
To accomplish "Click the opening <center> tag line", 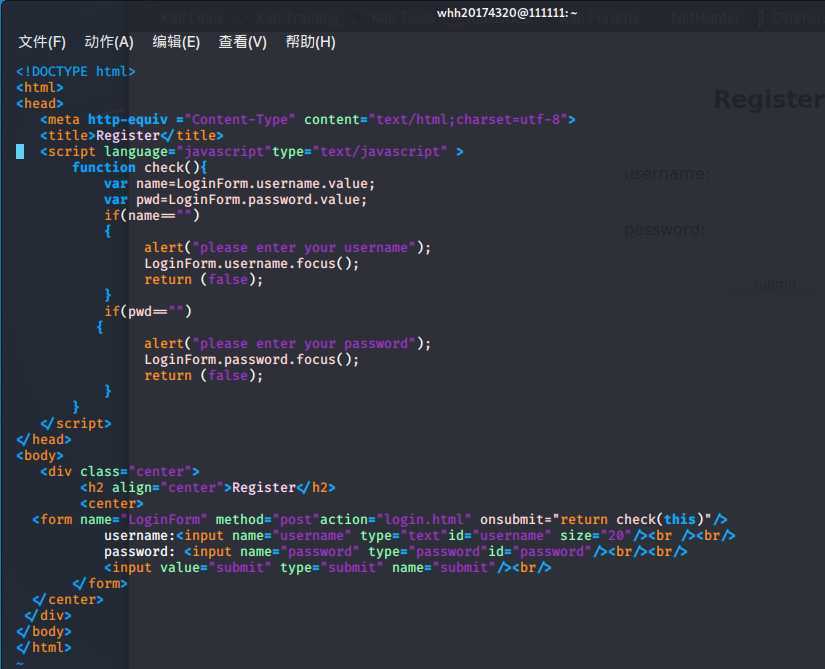I will (112, 503).
